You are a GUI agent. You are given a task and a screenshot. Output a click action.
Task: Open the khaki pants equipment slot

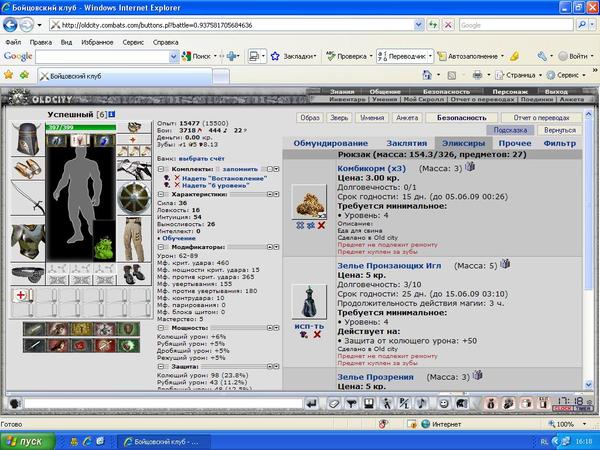pos(134,240)
